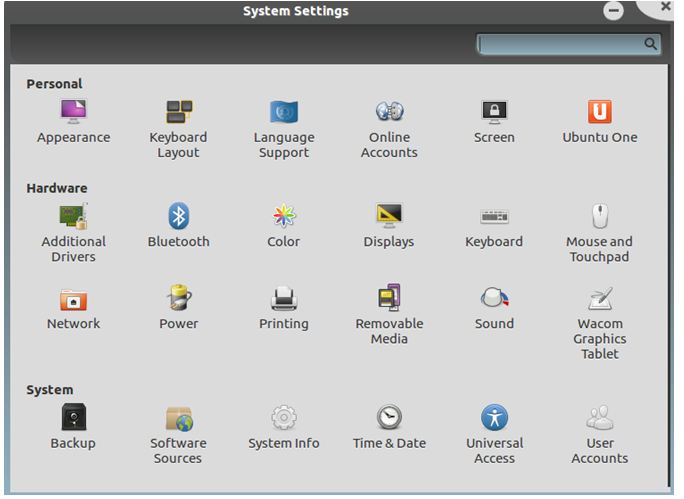This screenshot has height=499, width=684.
Task: Open the Printing settings
Action: pos(284,298)
